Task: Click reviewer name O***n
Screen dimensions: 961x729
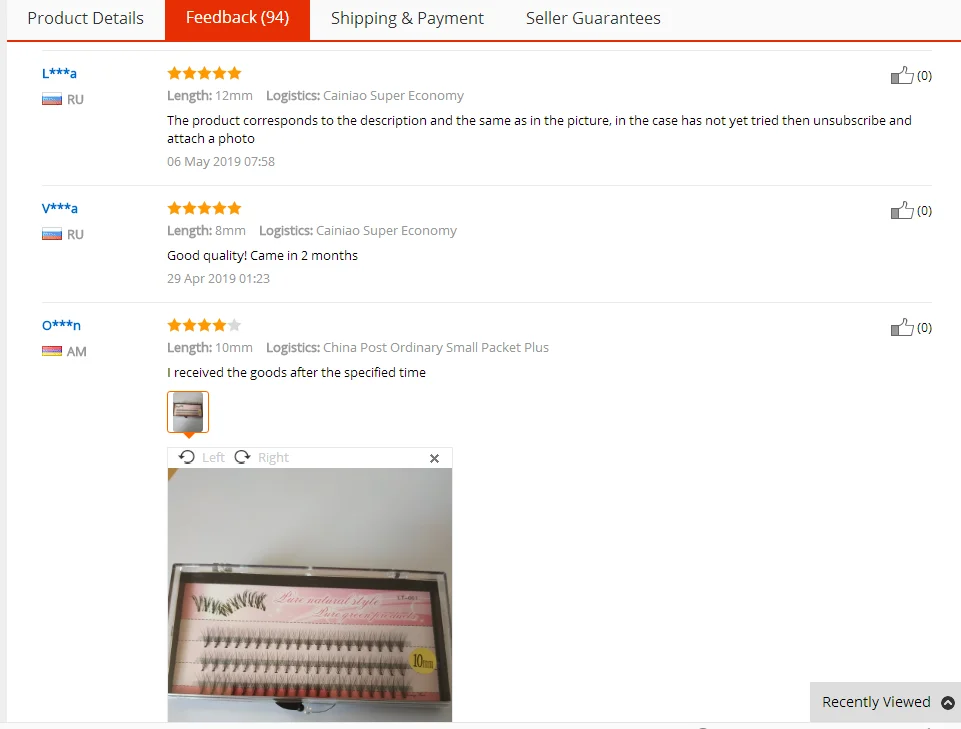Action: tap(61, 325)
